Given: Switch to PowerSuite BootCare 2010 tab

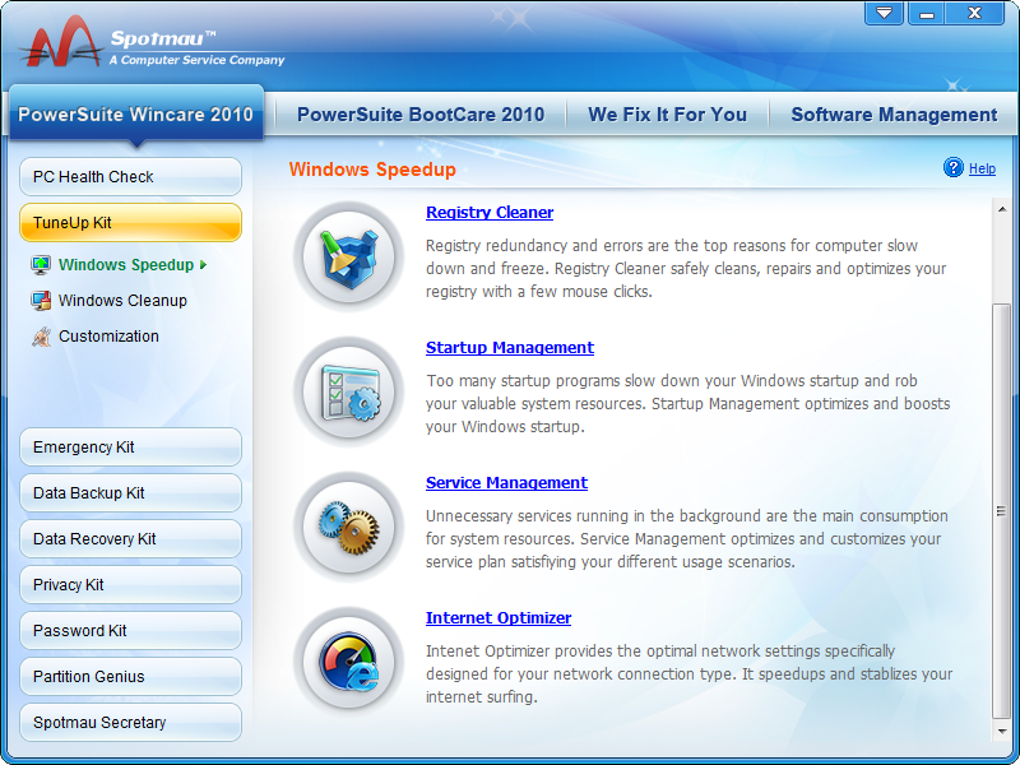Looking at the screenshot, I should coord(421,114).
